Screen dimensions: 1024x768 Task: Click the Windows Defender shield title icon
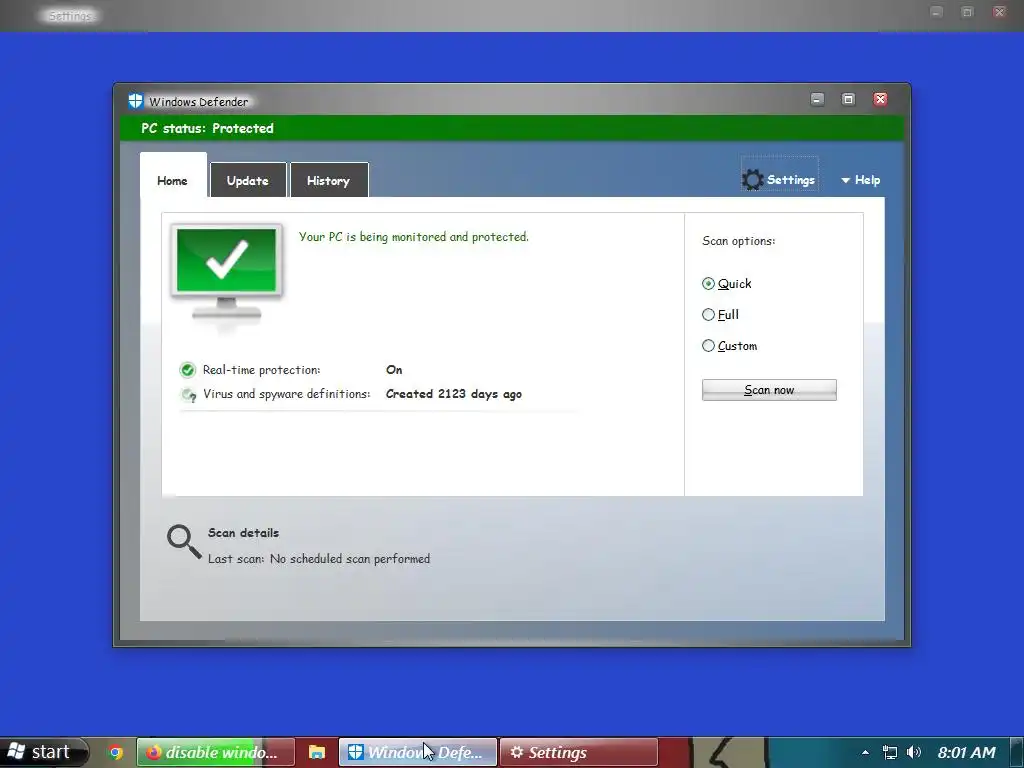(x=135, y=101)
